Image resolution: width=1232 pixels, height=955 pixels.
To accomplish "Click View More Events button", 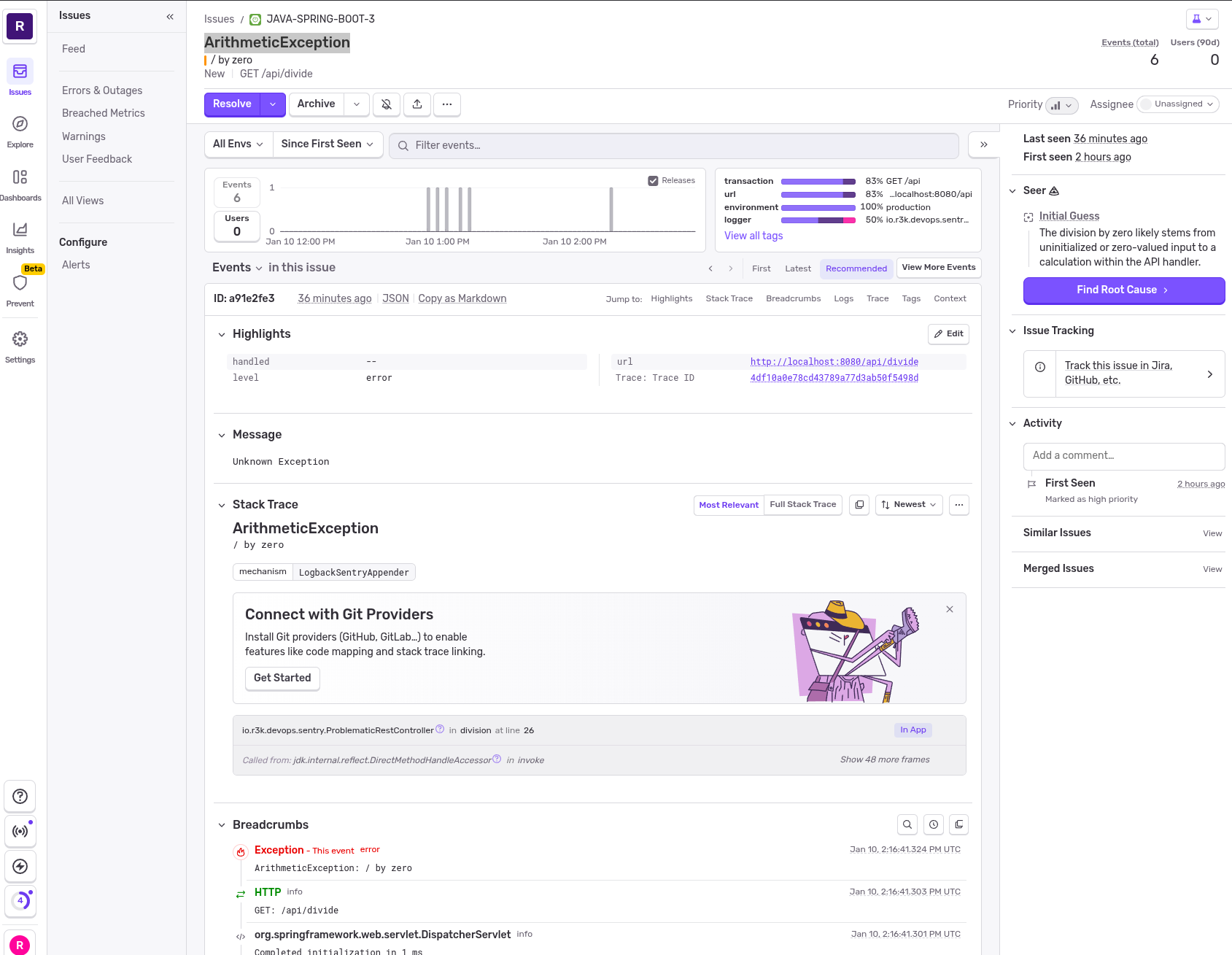I will click(939, 268).
